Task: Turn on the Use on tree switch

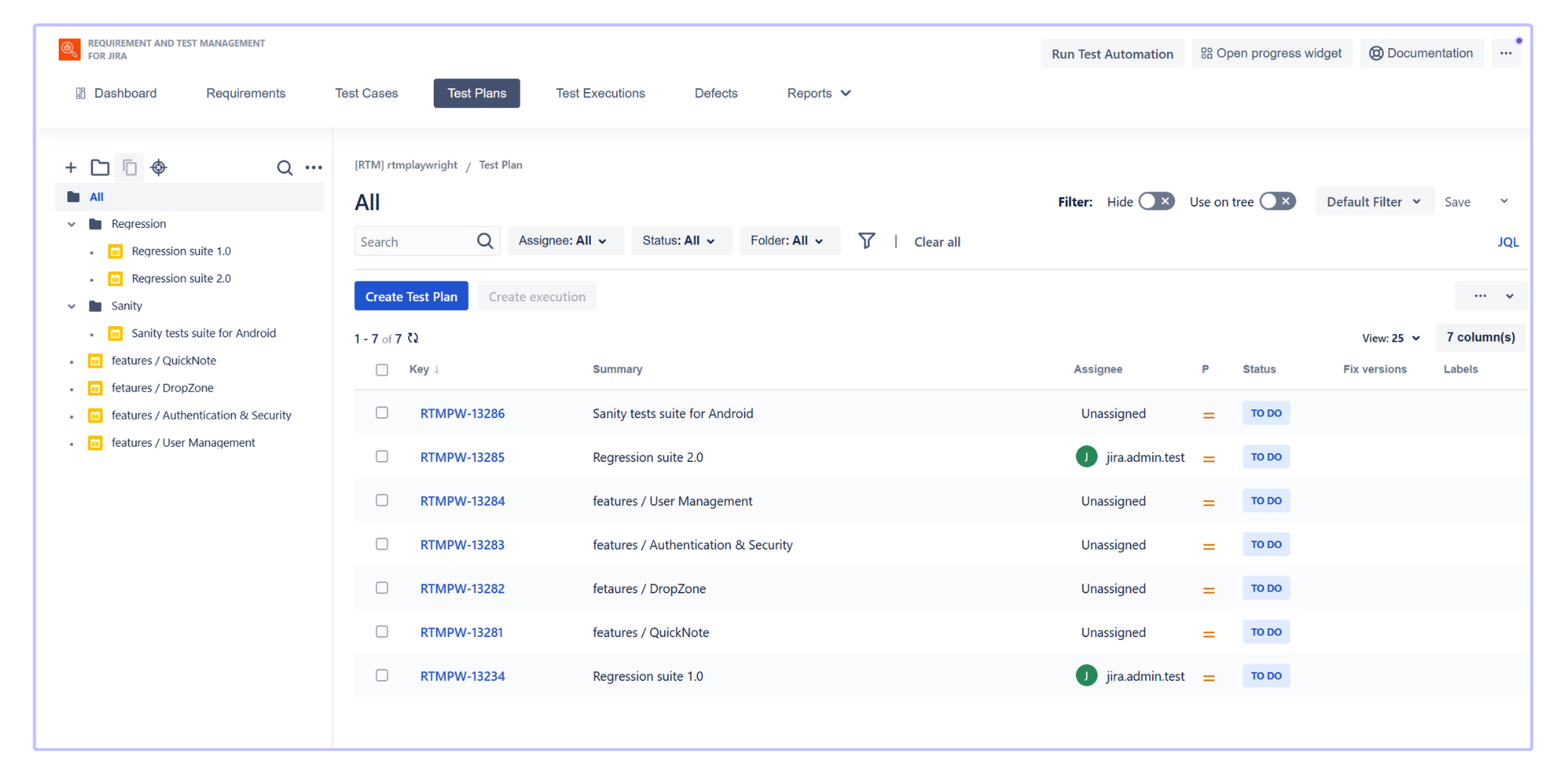Action: pos(1277,201)
